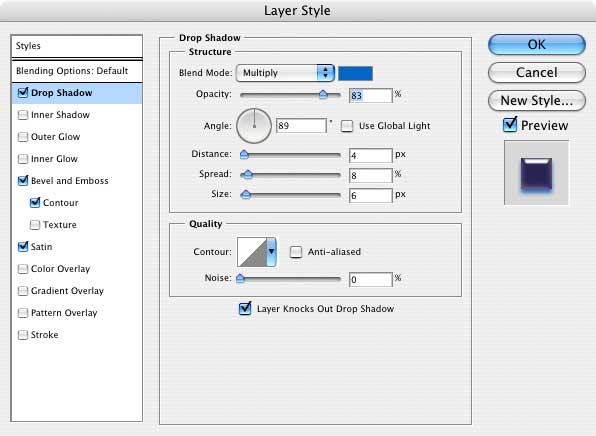This screenshot has width=596, height=436.
Task: Expand the Contour picker arrow
Action: (x=271, y=252)
